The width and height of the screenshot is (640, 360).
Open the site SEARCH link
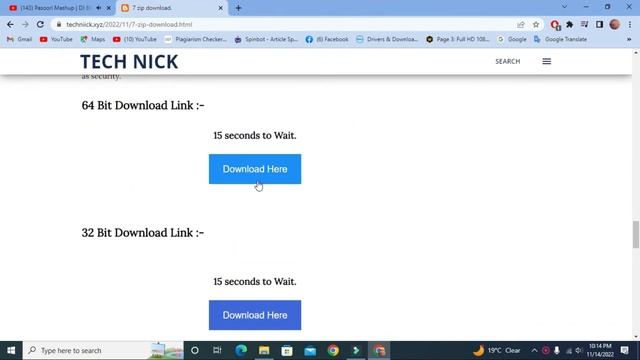[508, 61]
